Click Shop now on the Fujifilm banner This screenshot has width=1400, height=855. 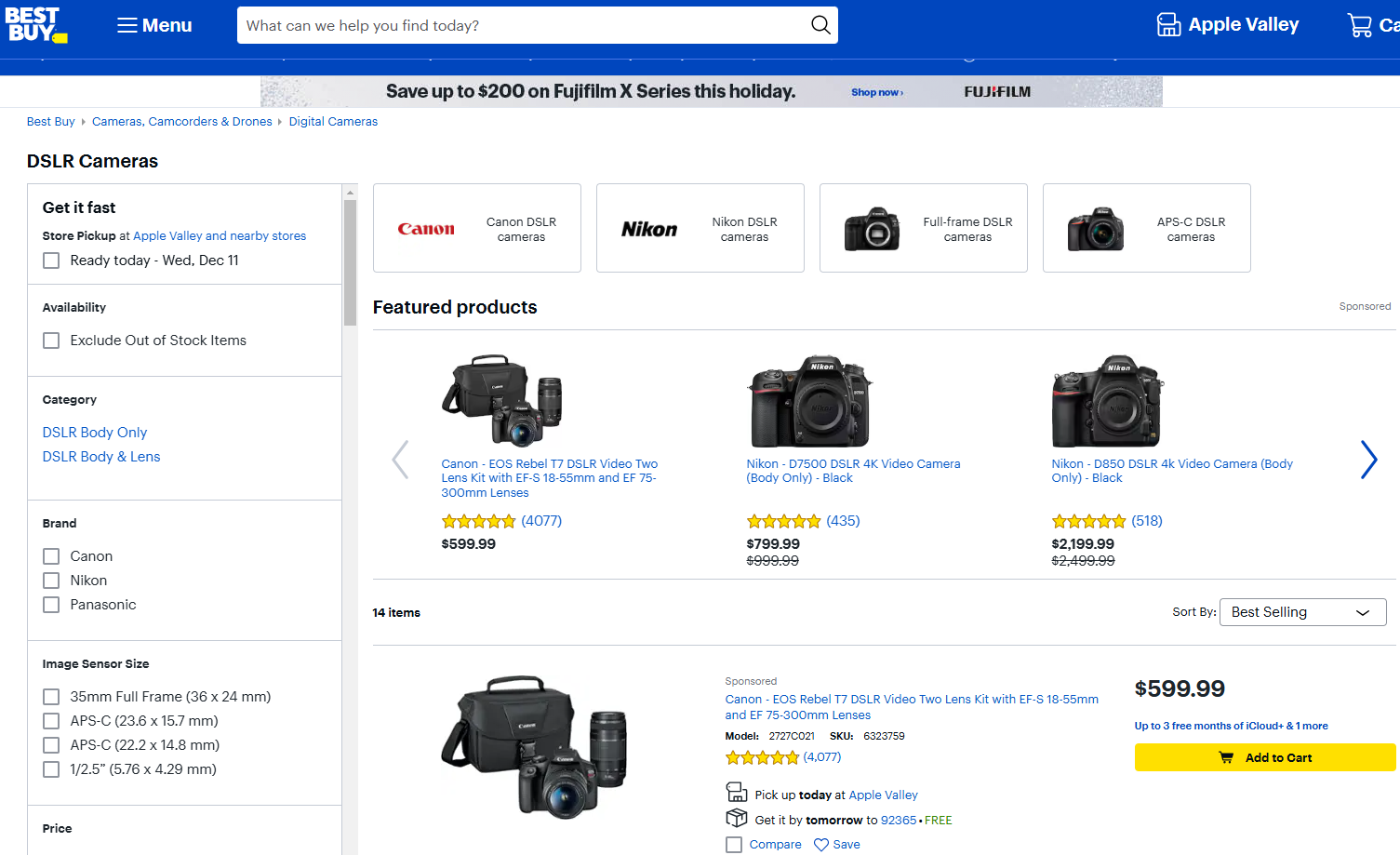click(877, 92)
